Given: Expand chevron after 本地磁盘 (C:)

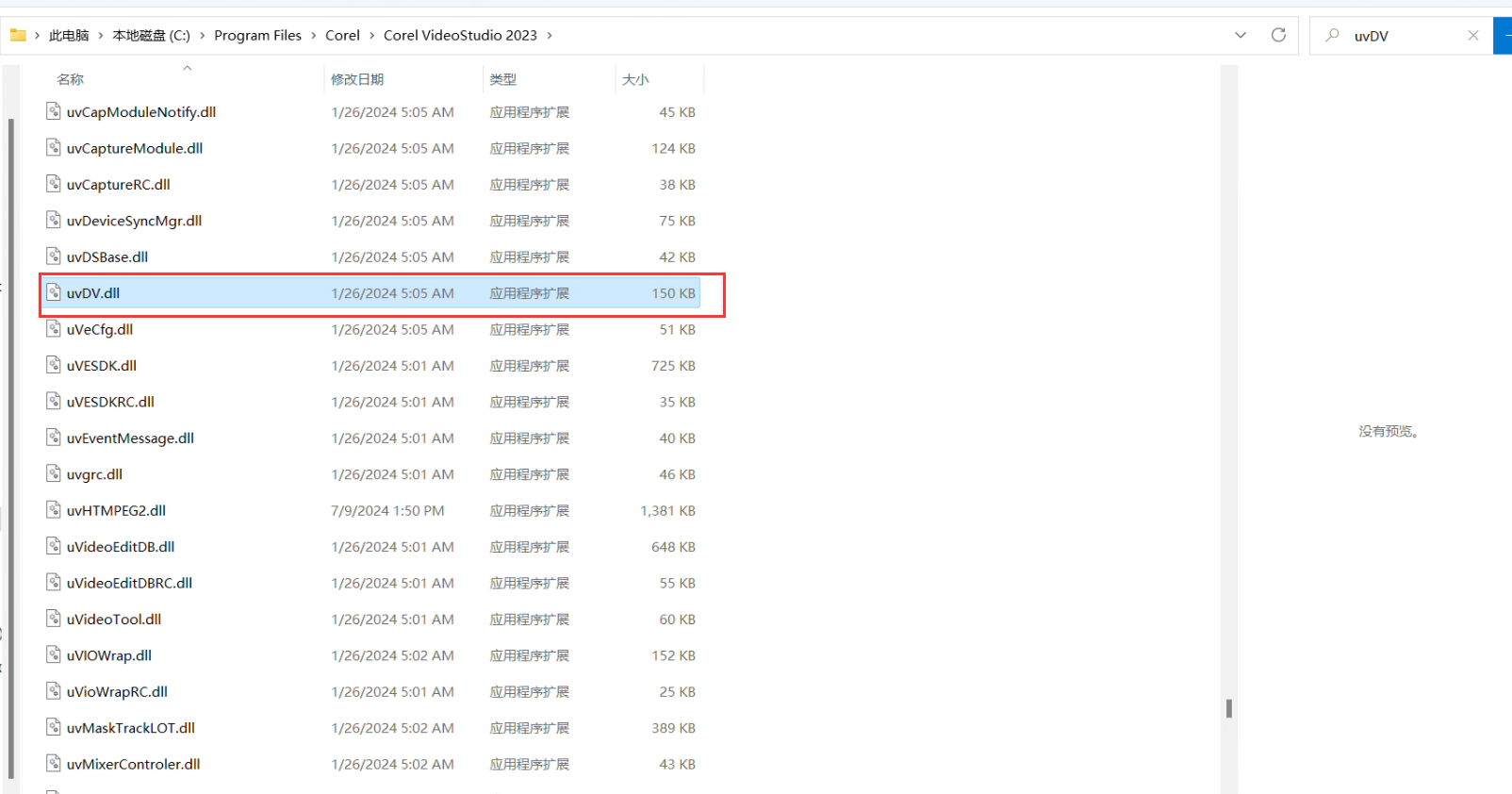Looking at the screenshot, I should (202, 36).
